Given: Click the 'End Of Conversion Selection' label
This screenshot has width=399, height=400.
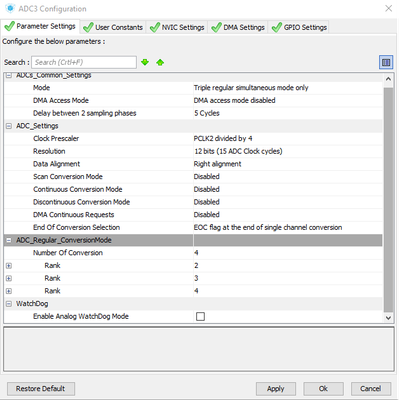Looking at the screenshot, I should point(76,227).
